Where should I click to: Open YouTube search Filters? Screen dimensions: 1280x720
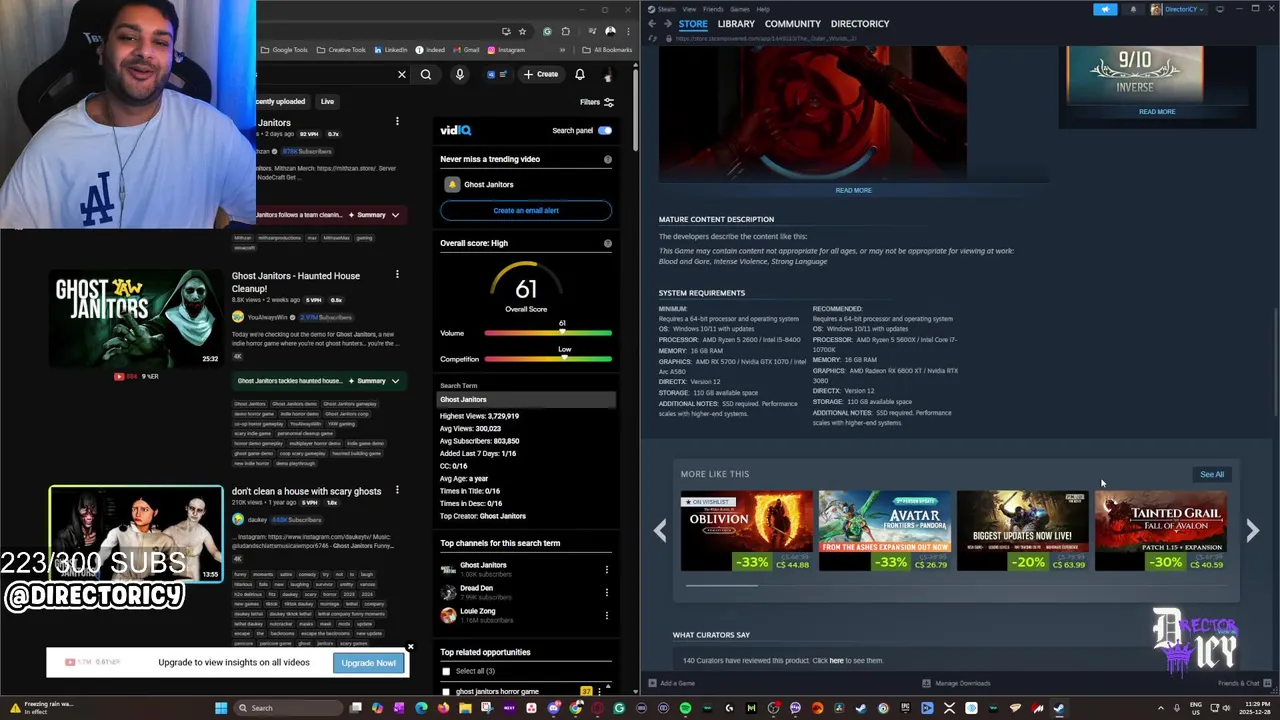tap(596, 101)
